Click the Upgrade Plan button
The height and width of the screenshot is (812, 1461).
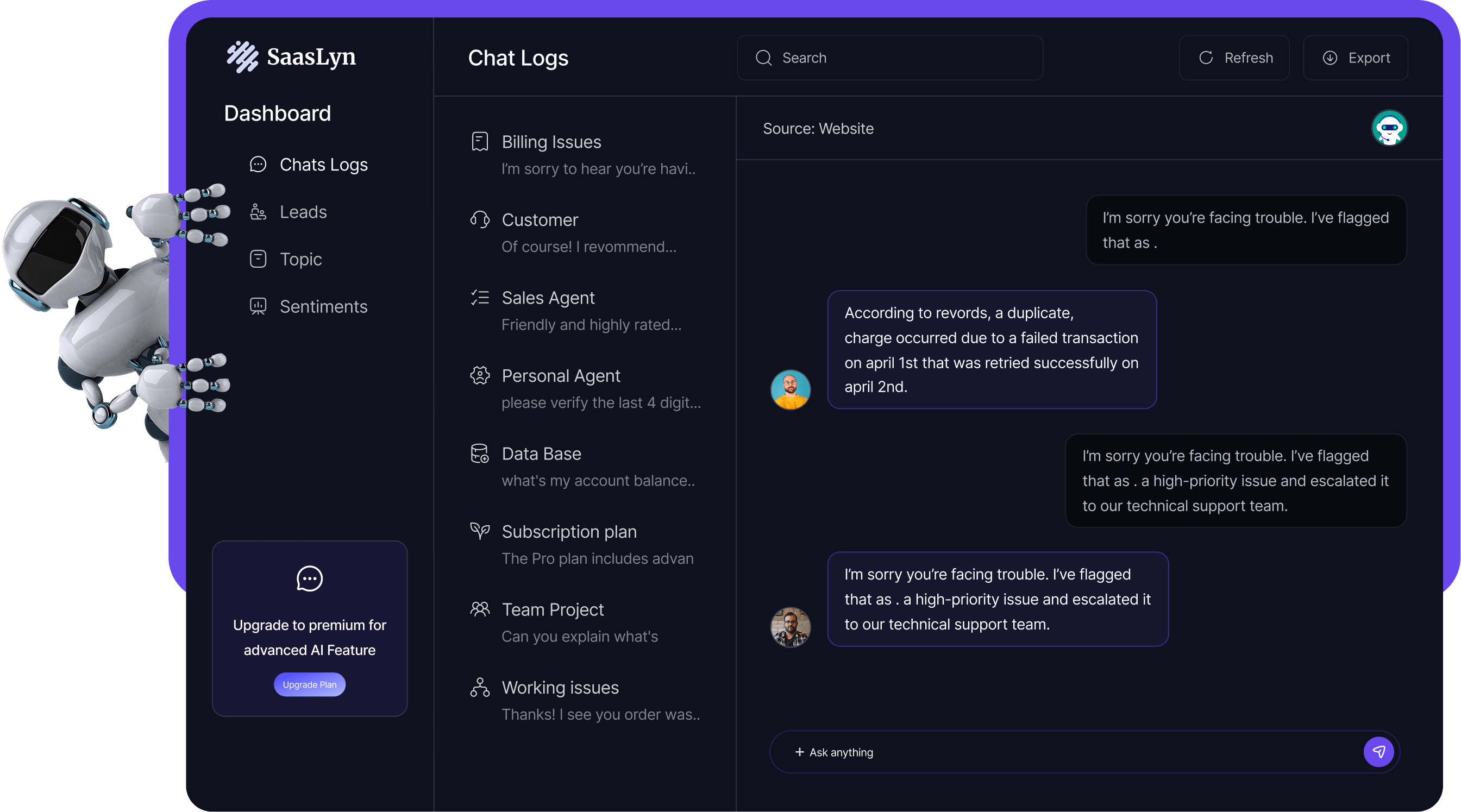(x=309, y=684)
